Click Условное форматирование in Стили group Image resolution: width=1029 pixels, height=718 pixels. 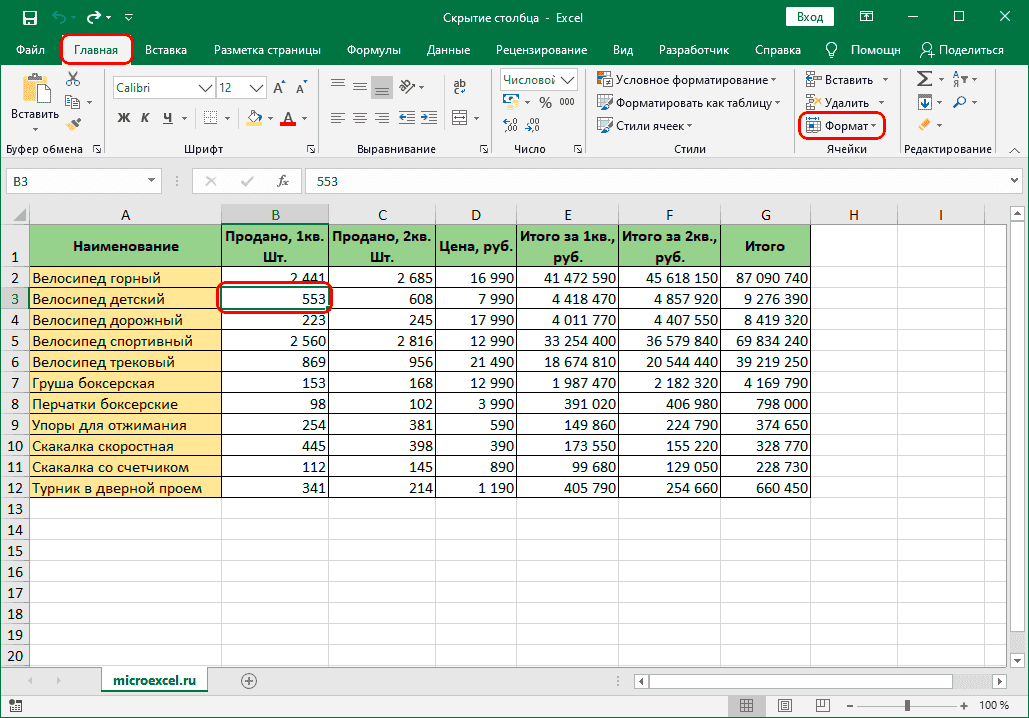678,78
